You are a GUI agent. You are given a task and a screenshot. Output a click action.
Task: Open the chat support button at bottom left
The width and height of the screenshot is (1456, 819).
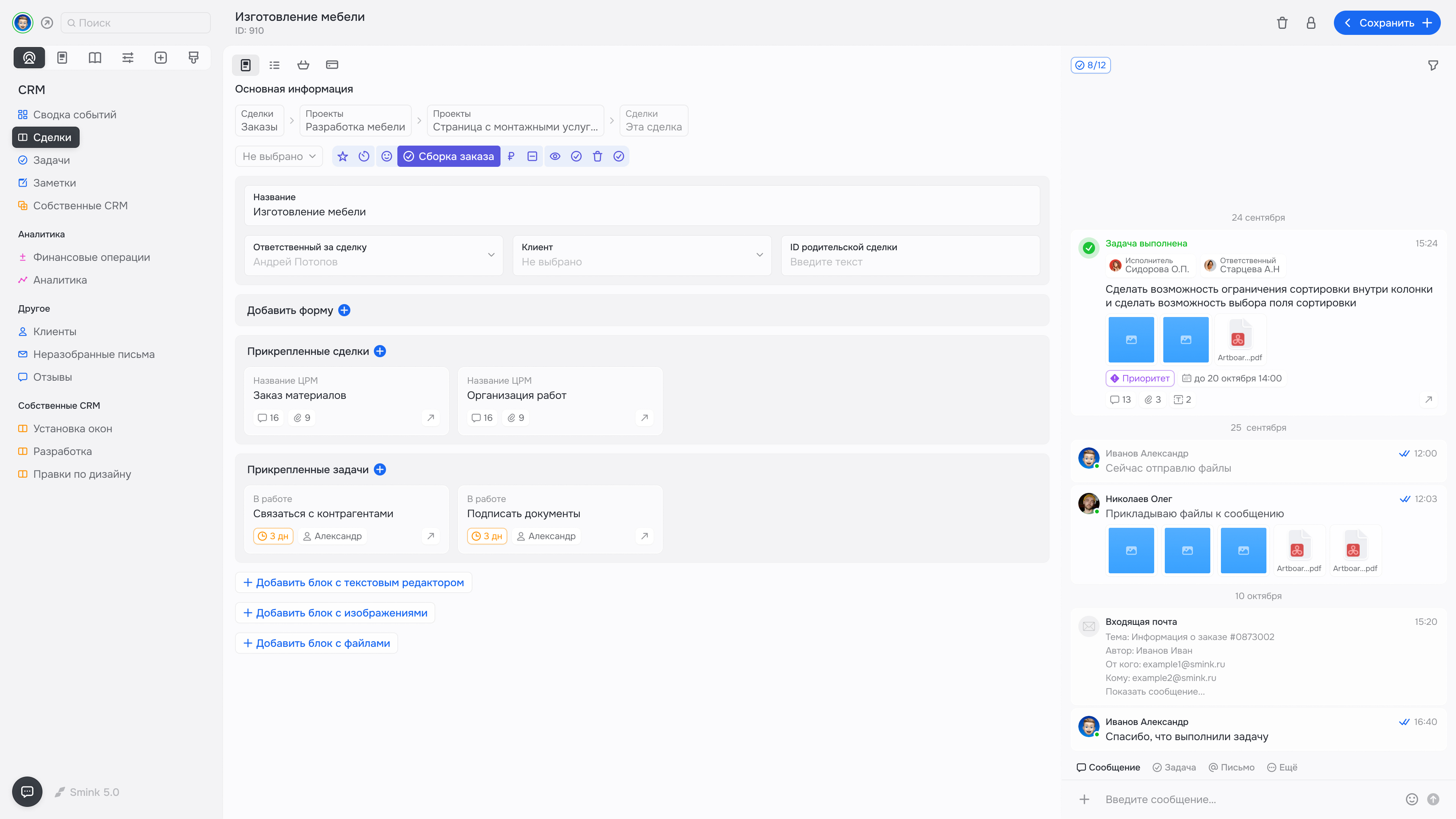pyautogui.click(x=27, y=791)
